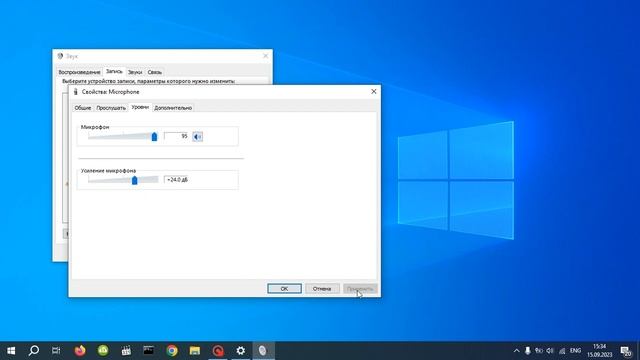Open Связь tab in Звук window
Viewport: 640px width, 360px height.
(x=155, y=72)
